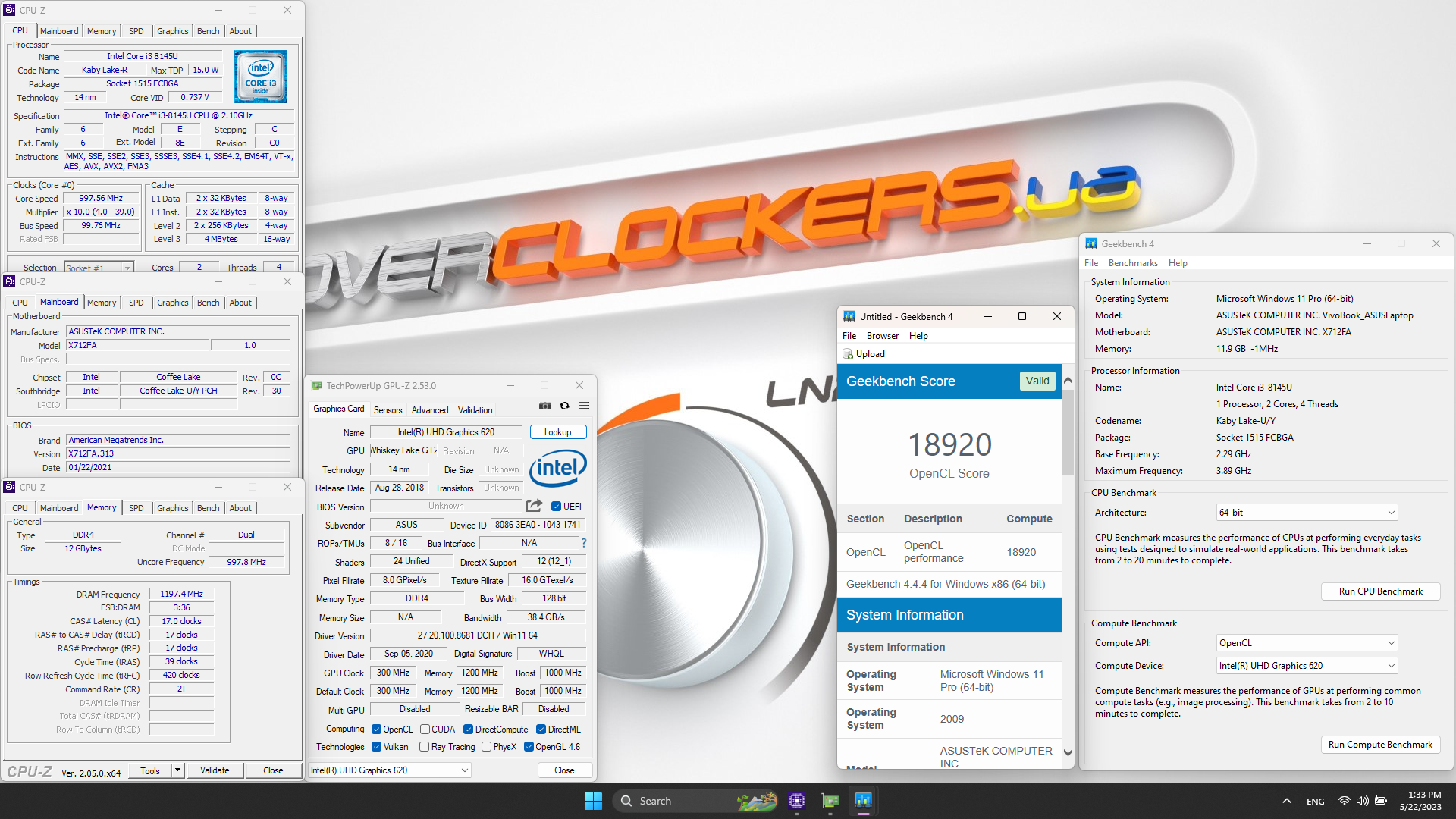This screenshot has width=1456, height=819.
Task: Click the TechPowerUp GPU-Z title bar icon
Action: coord(317,386)
